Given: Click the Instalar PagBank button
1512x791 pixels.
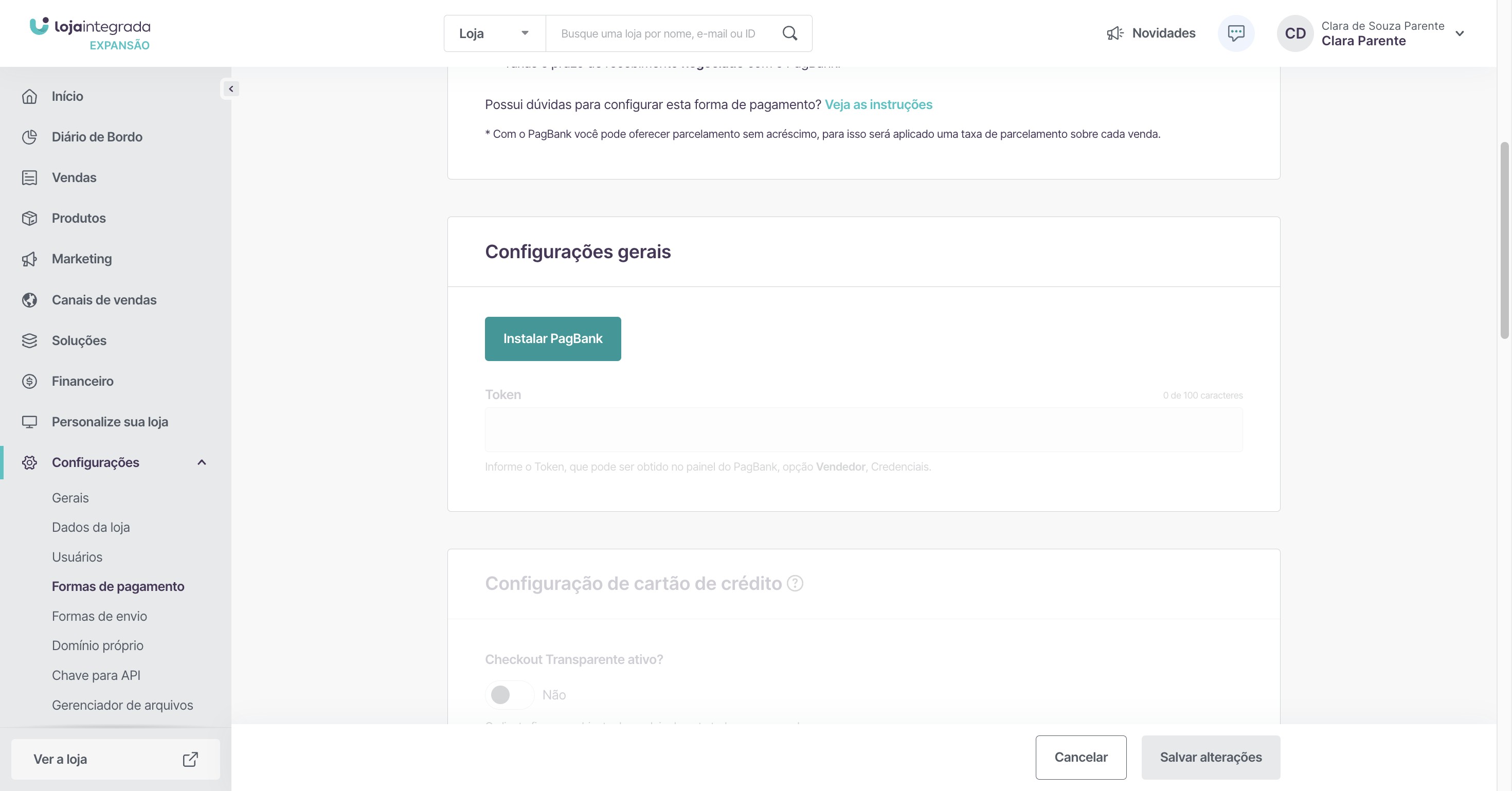Looking at the screenshot, I should pyautogui.click(x=552, y=338).
